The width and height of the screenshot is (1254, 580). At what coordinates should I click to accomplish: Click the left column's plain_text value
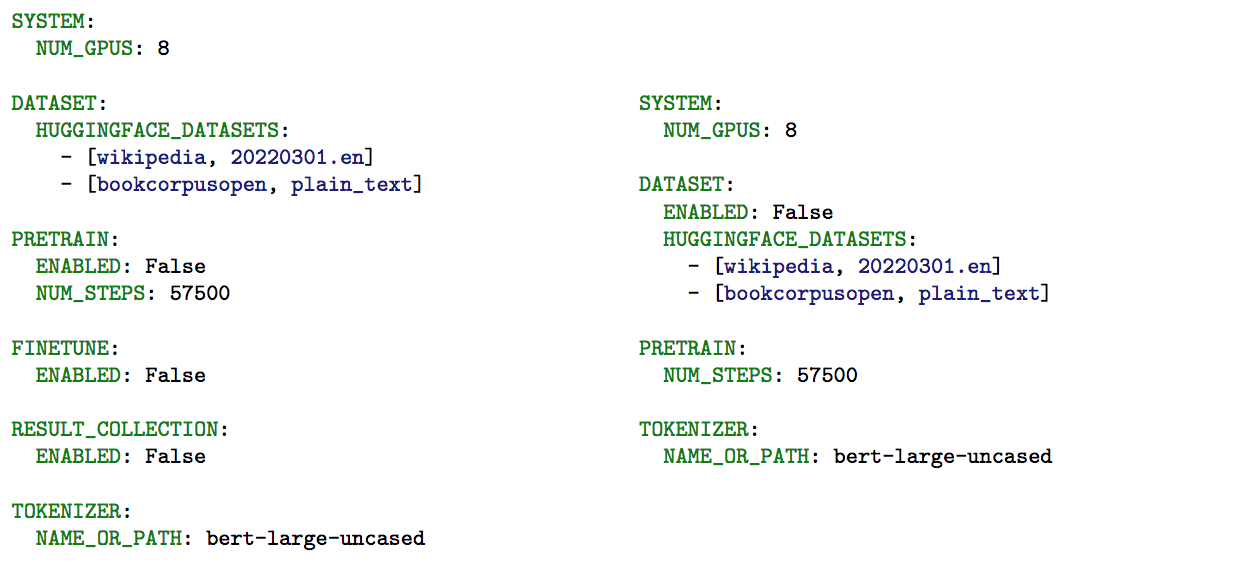point(351,185)
